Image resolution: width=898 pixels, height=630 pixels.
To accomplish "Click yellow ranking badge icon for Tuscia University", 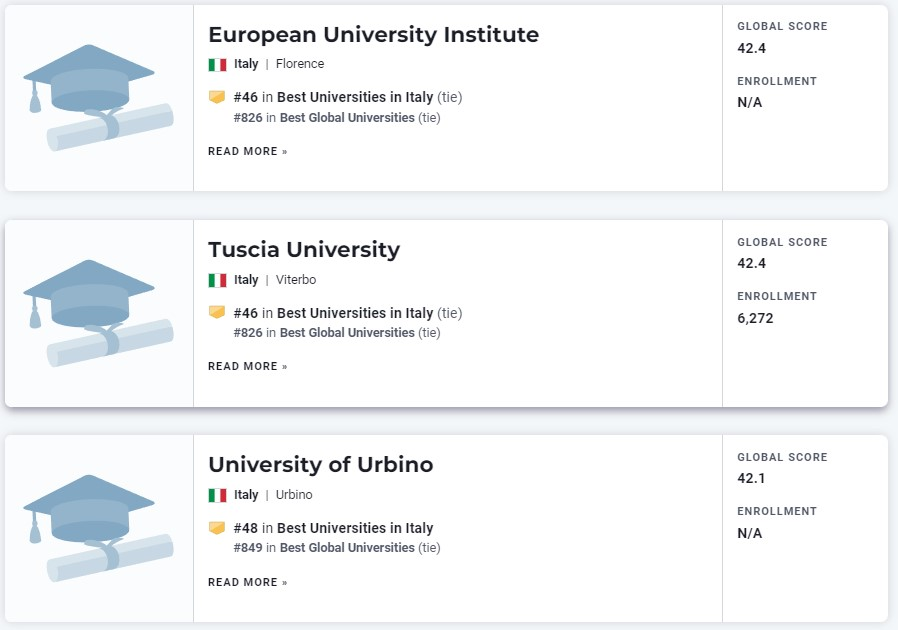I will 216,312.
